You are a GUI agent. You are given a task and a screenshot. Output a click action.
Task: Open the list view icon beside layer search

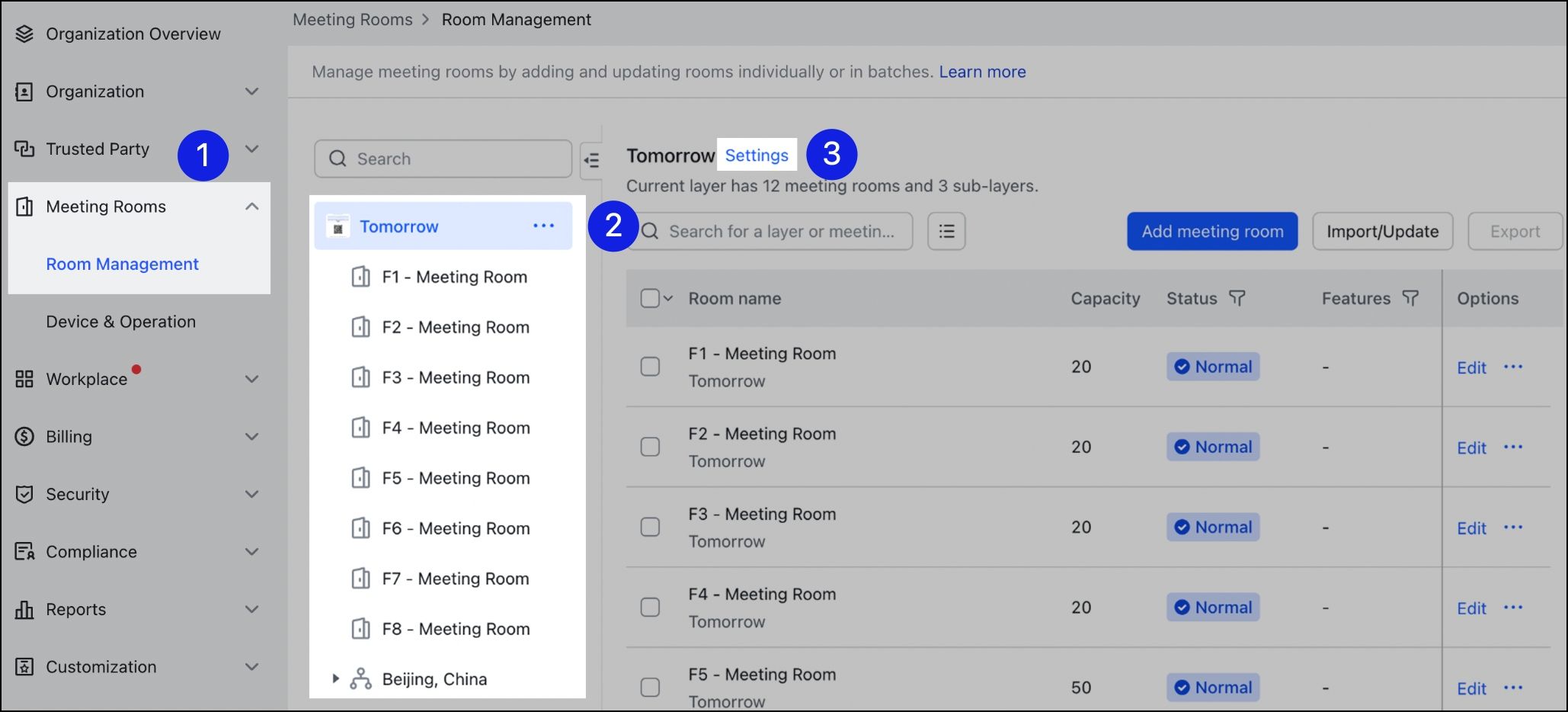tap(946, 231)
